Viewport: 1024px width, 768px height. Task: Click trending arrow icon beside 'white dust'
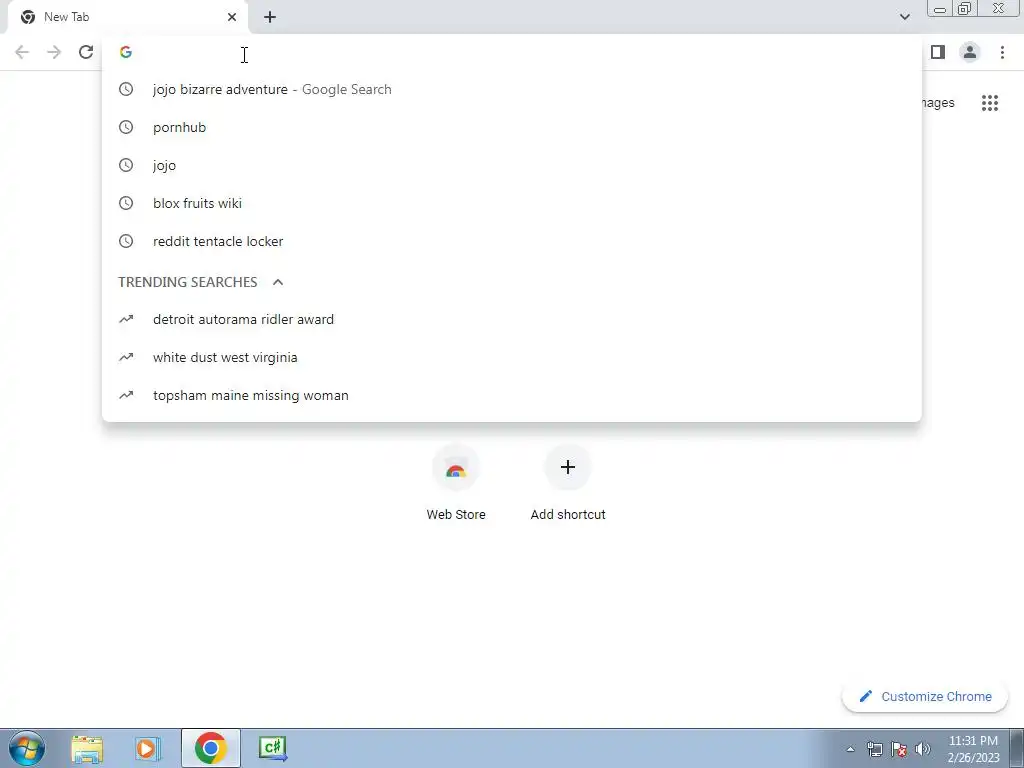[x=126, y=357]
